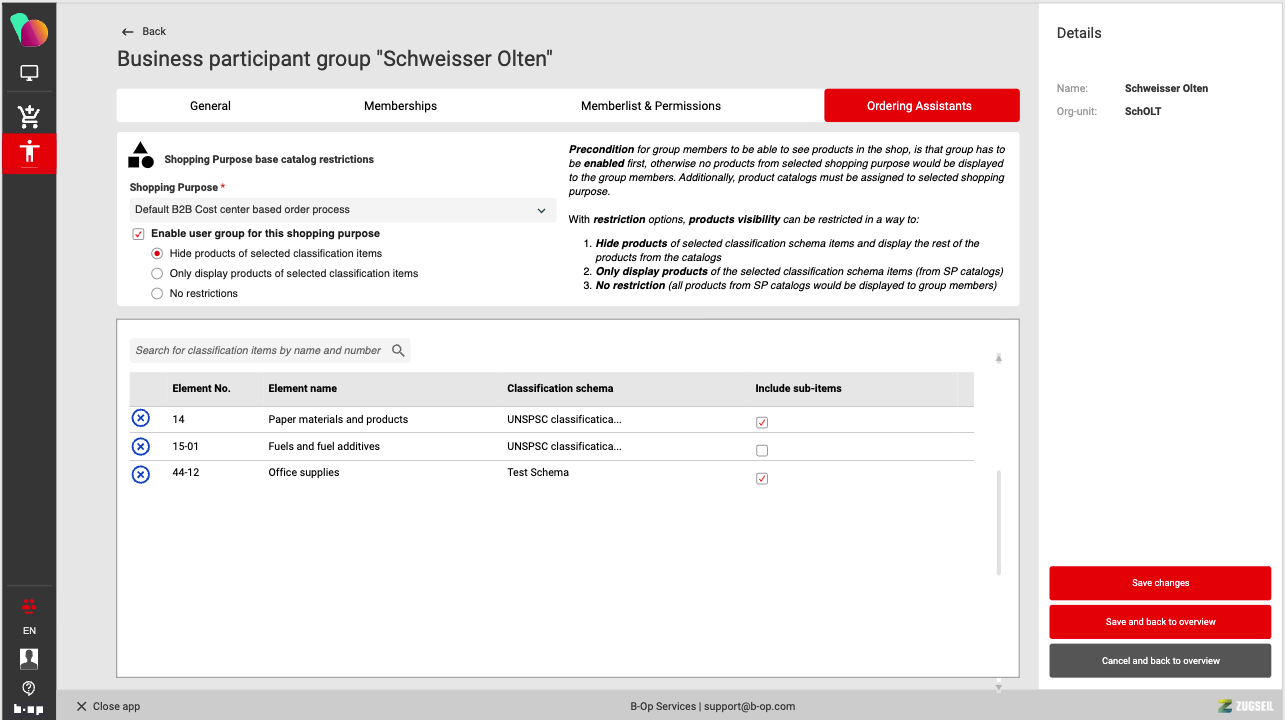Open the EN language selector
Image resolution: width=1285 pixels, height=720 pixels.
[x=29, y=631]
